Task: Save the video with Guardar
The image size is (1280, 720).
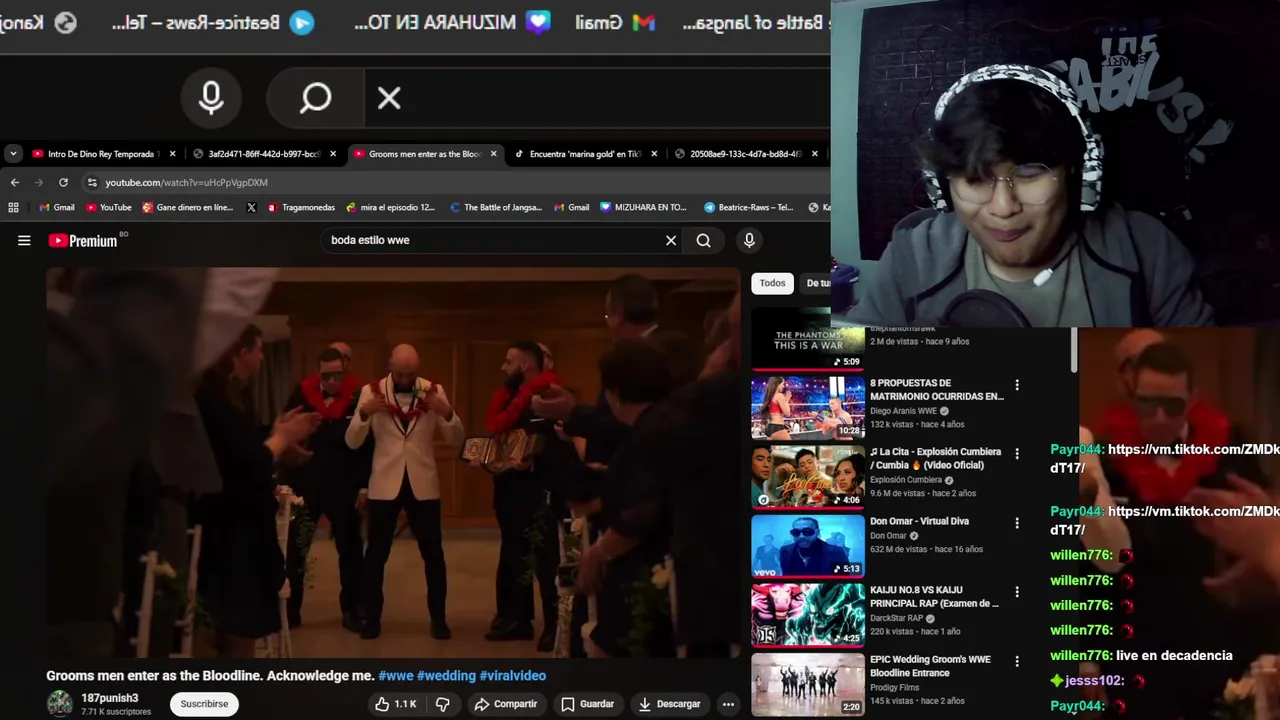Action: click(588, 704)
